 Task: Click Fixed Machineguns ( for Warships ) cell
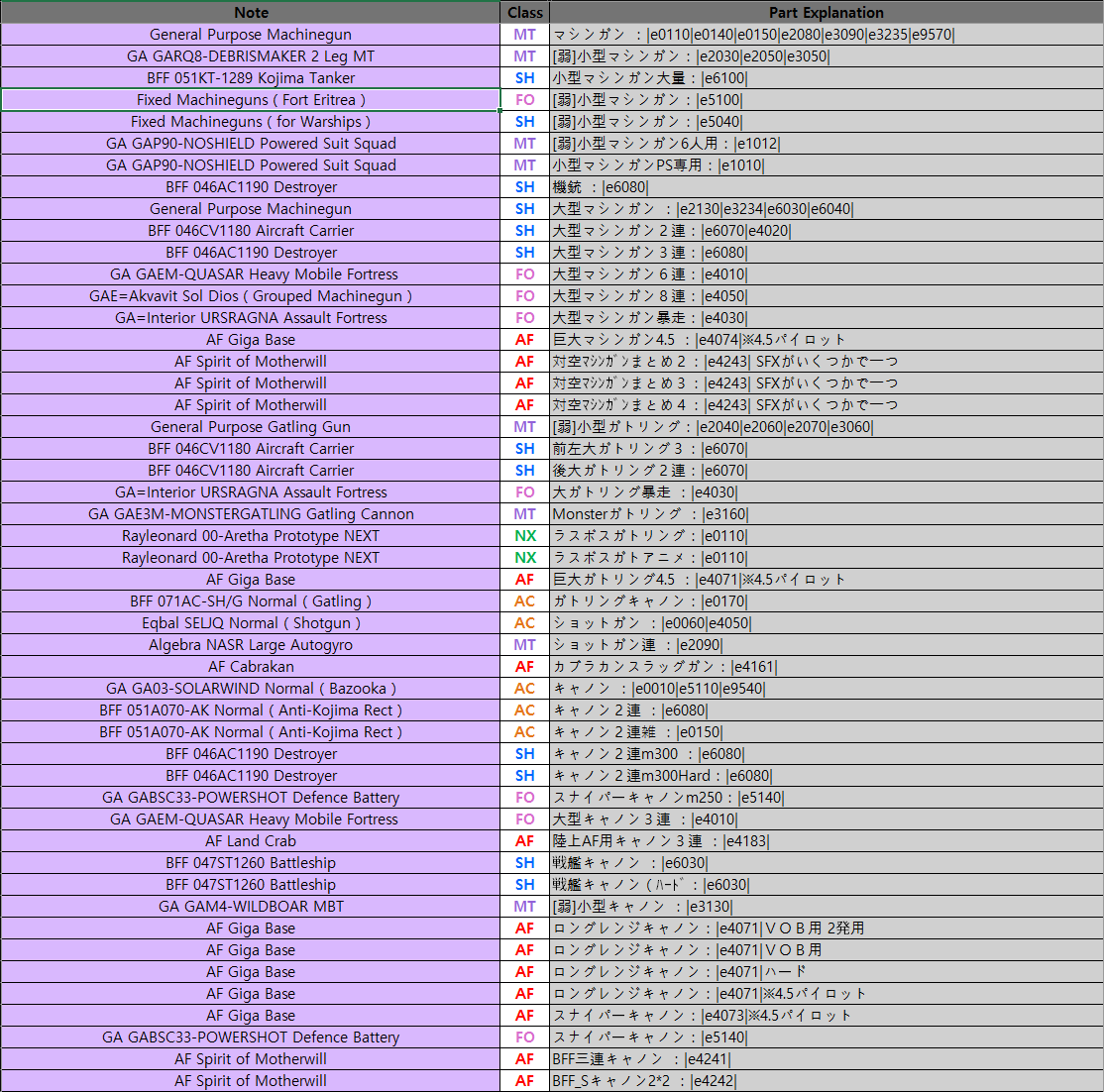pos(251,122)
